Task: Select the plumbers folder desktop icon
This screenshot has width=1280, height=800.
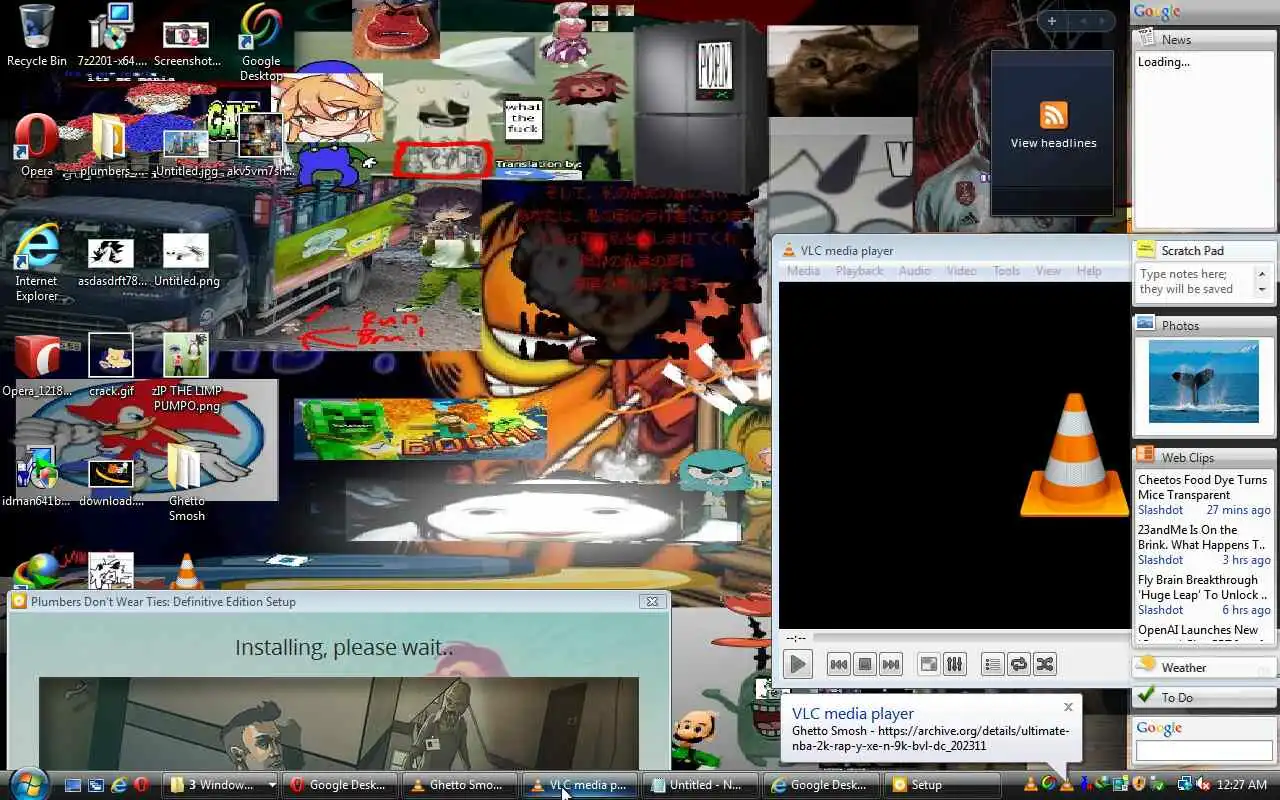Action: [x=111, y=145]
